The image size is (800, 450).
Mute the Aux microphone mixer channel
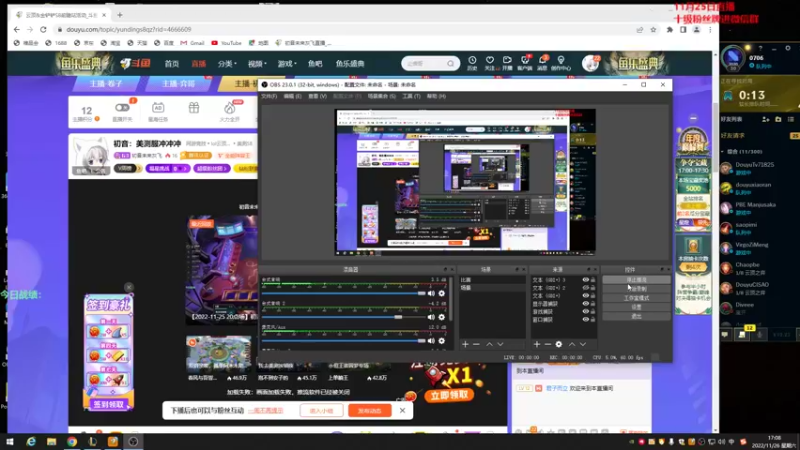click(x=431, y=340)
